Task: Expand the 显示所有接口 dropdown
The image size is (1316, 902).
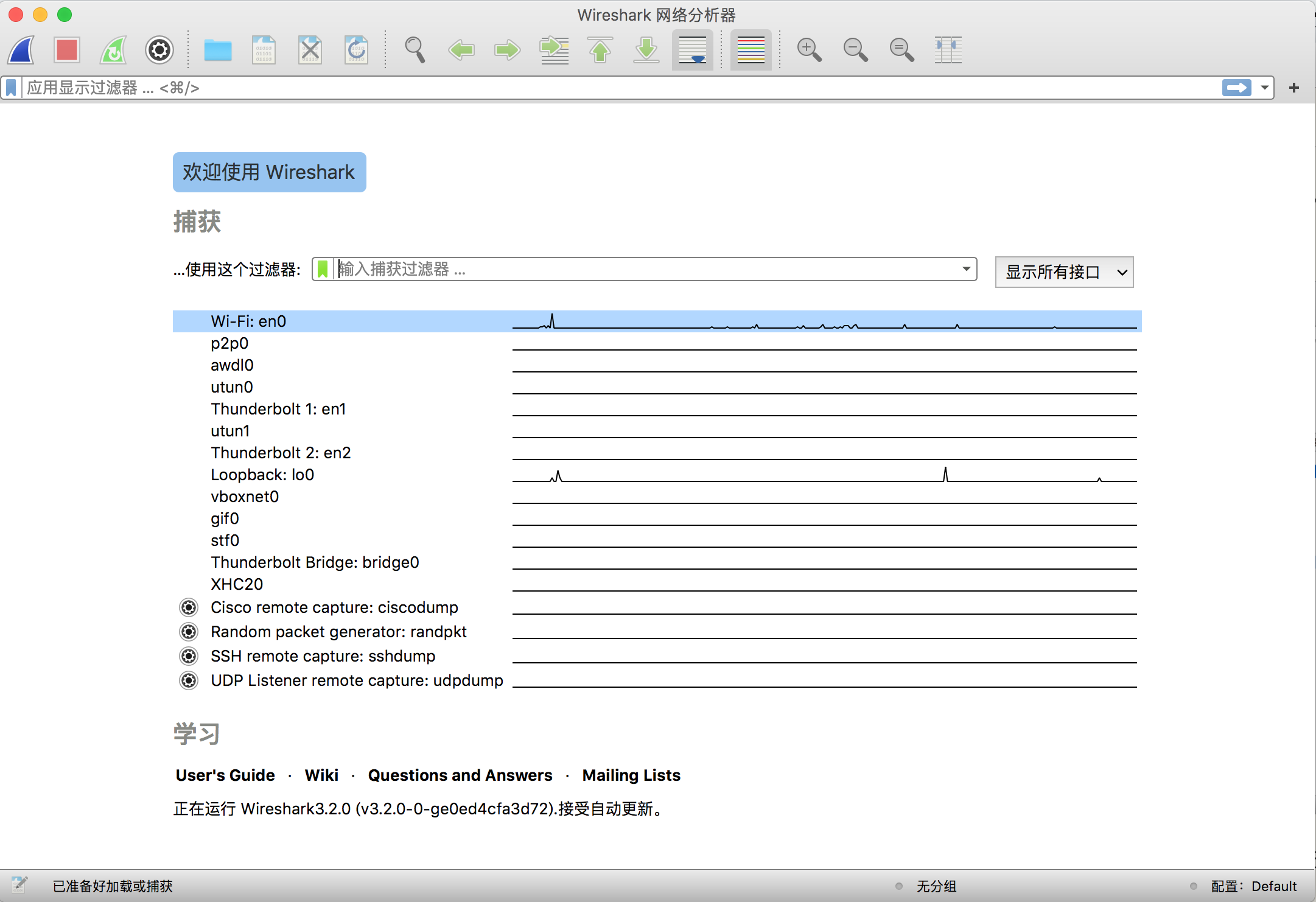Action: pyautogui.click(x=1064, y=272)
